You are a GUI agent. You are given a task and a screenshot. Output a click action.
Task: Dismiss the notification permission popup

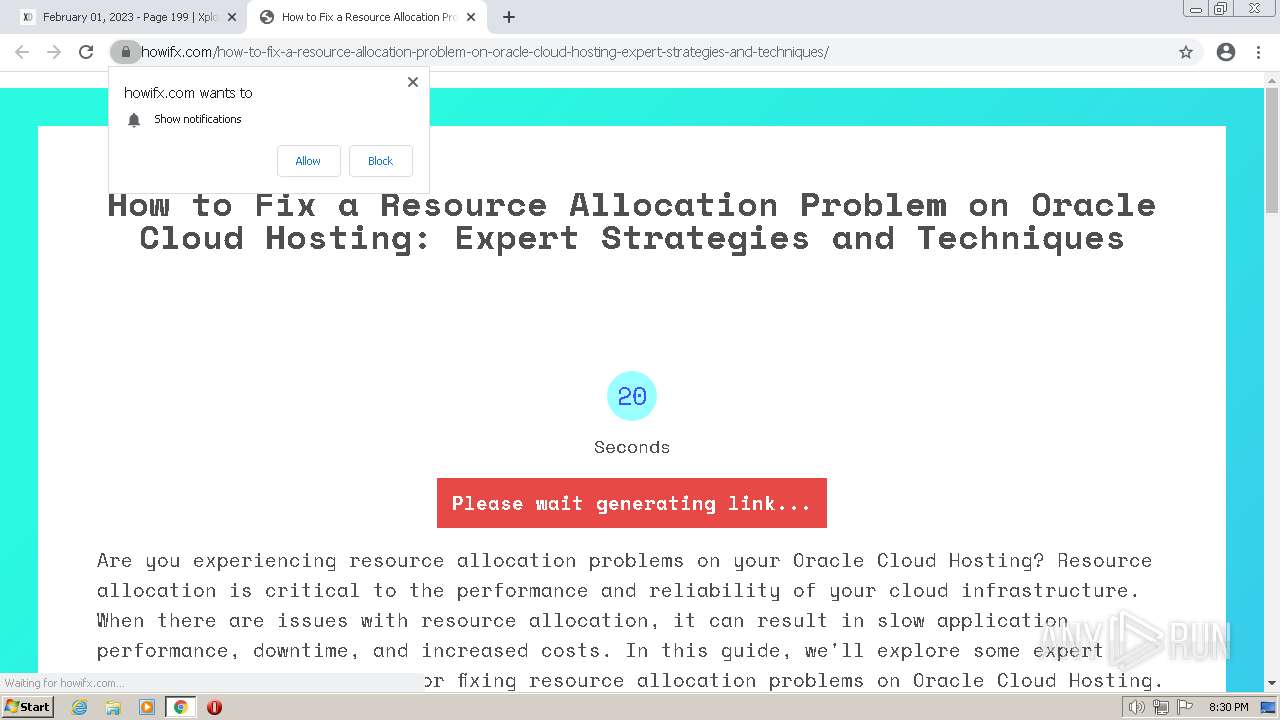(413, 82)
